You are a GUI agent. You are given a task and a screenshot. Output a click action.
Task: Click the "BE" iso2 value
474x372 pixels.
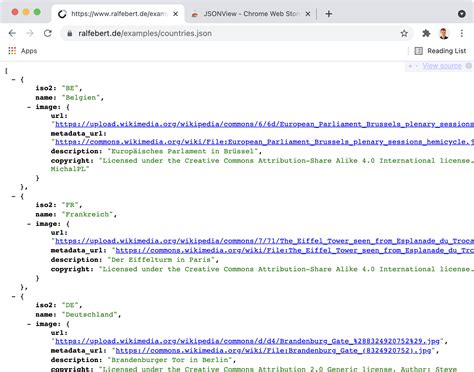(x=70, y=88)
